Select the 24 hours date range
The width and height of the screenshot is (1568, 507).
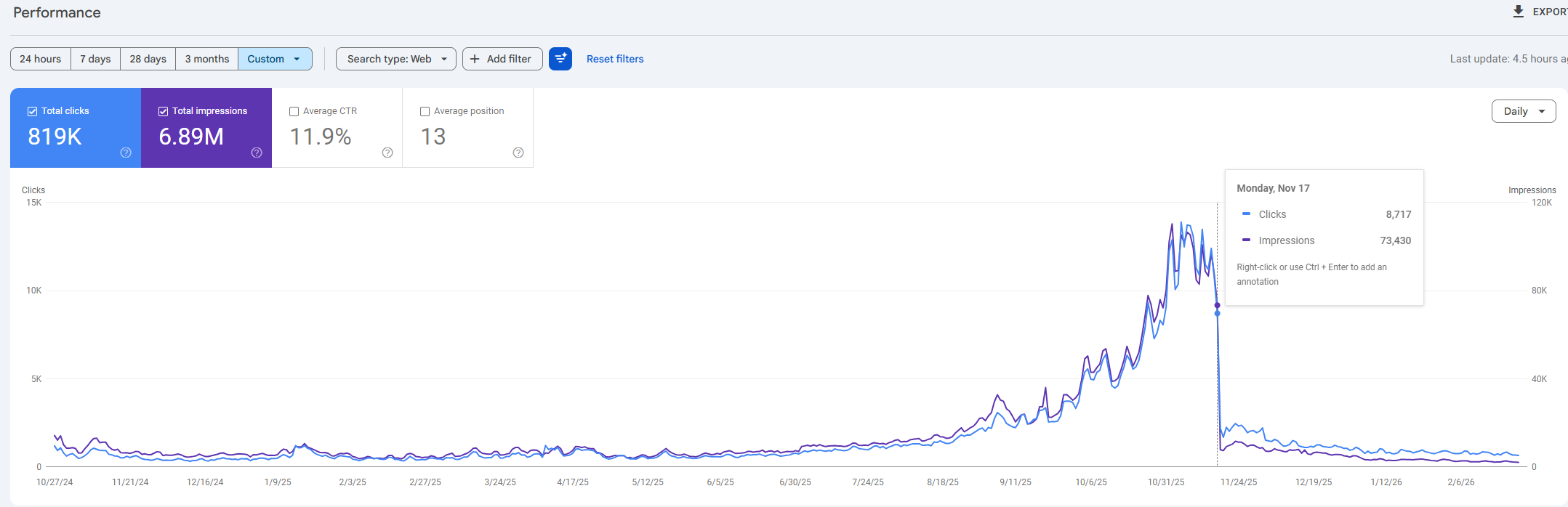coord(41,59)
